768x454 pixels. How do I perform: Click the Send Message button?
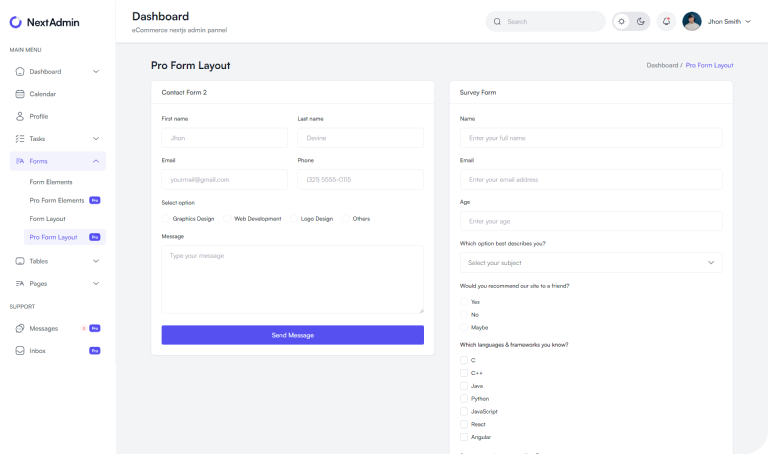[x=292, y=335]
